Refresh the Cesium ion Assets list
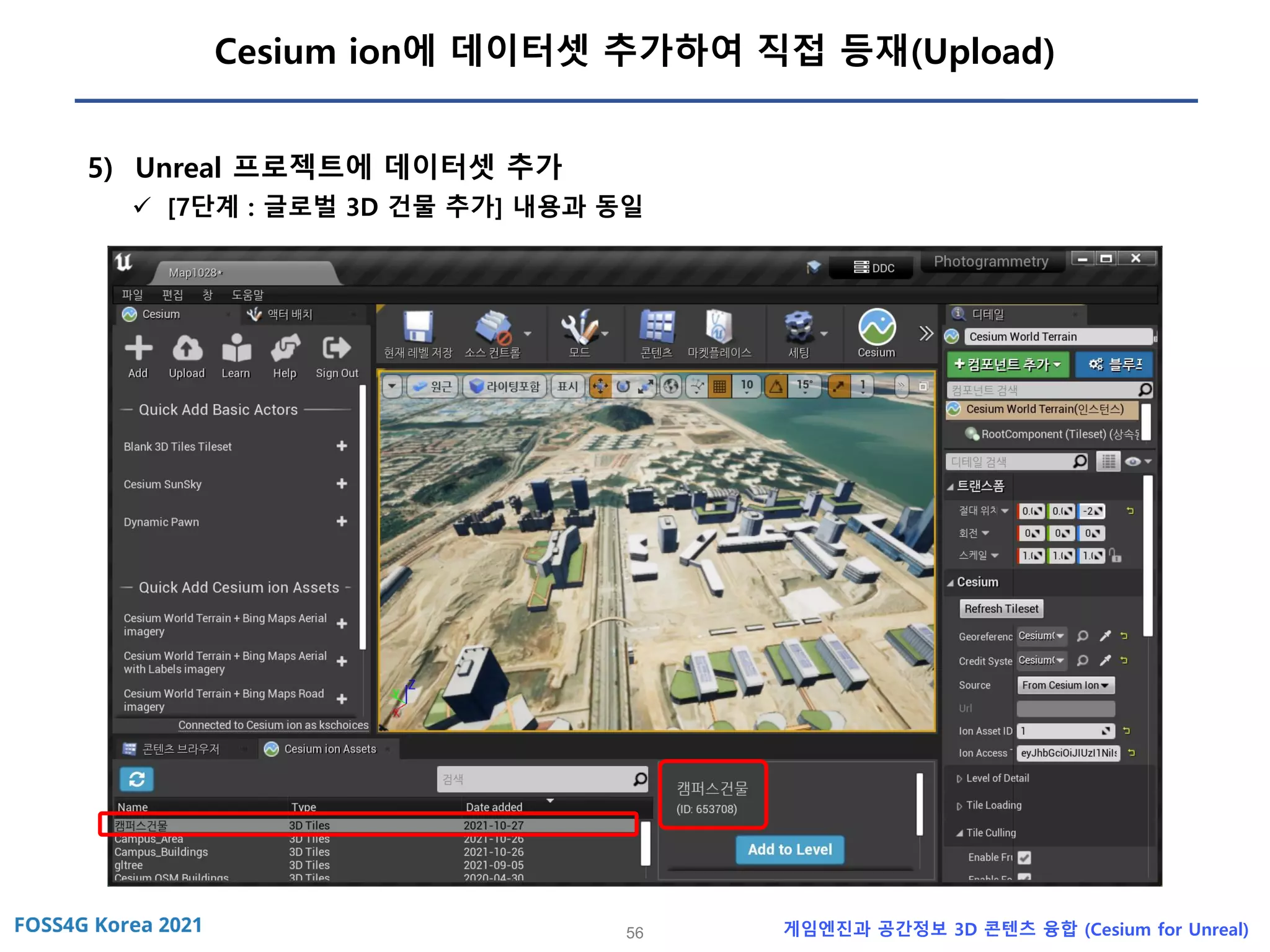Screen dimensions: 1270x952 [x=136, y=779]
